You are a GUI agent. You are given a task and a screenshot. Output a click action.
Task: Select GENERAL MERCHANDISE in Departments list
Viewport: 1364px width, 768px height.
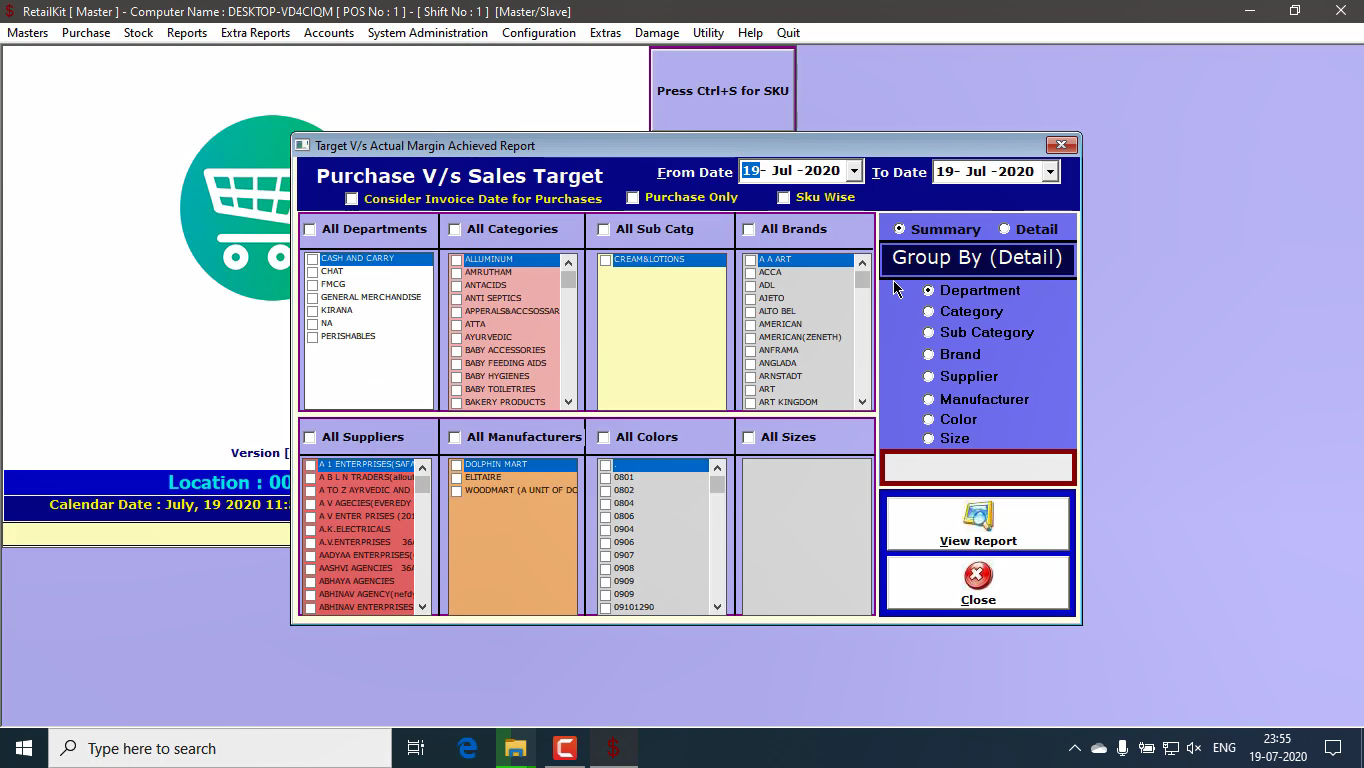pyautogui.click(x=371, y=297)
